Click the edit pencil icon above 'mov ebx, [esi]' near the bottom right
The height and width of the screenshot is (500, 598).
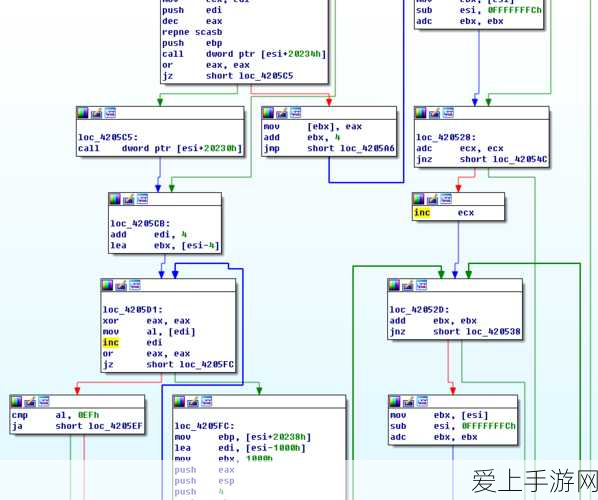(408, 402)
